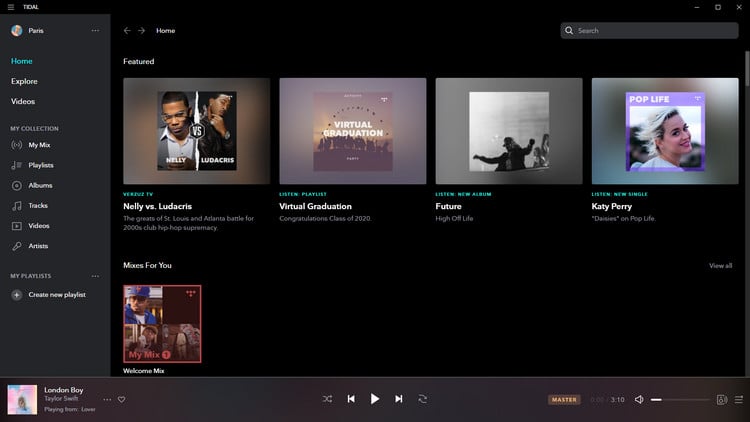Click Create new playlist label
750x422 pixels.
(x=57, y=295)
